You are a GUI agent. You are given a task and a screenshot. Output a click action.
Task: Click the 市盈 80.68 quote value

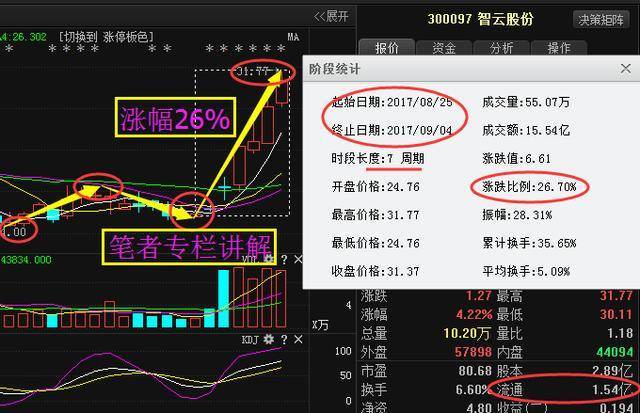[x=475, y=371]
